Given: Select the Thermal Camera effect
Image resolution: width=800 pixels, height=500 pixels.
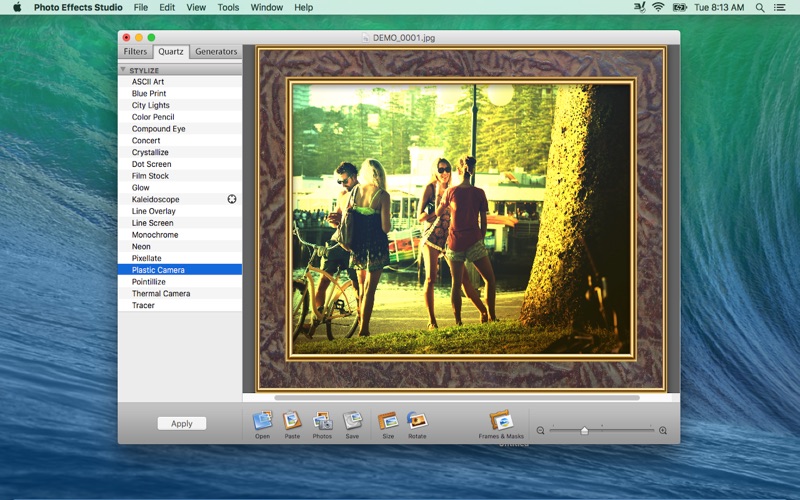Looking at the screenshot, I should tap(160, 293).
